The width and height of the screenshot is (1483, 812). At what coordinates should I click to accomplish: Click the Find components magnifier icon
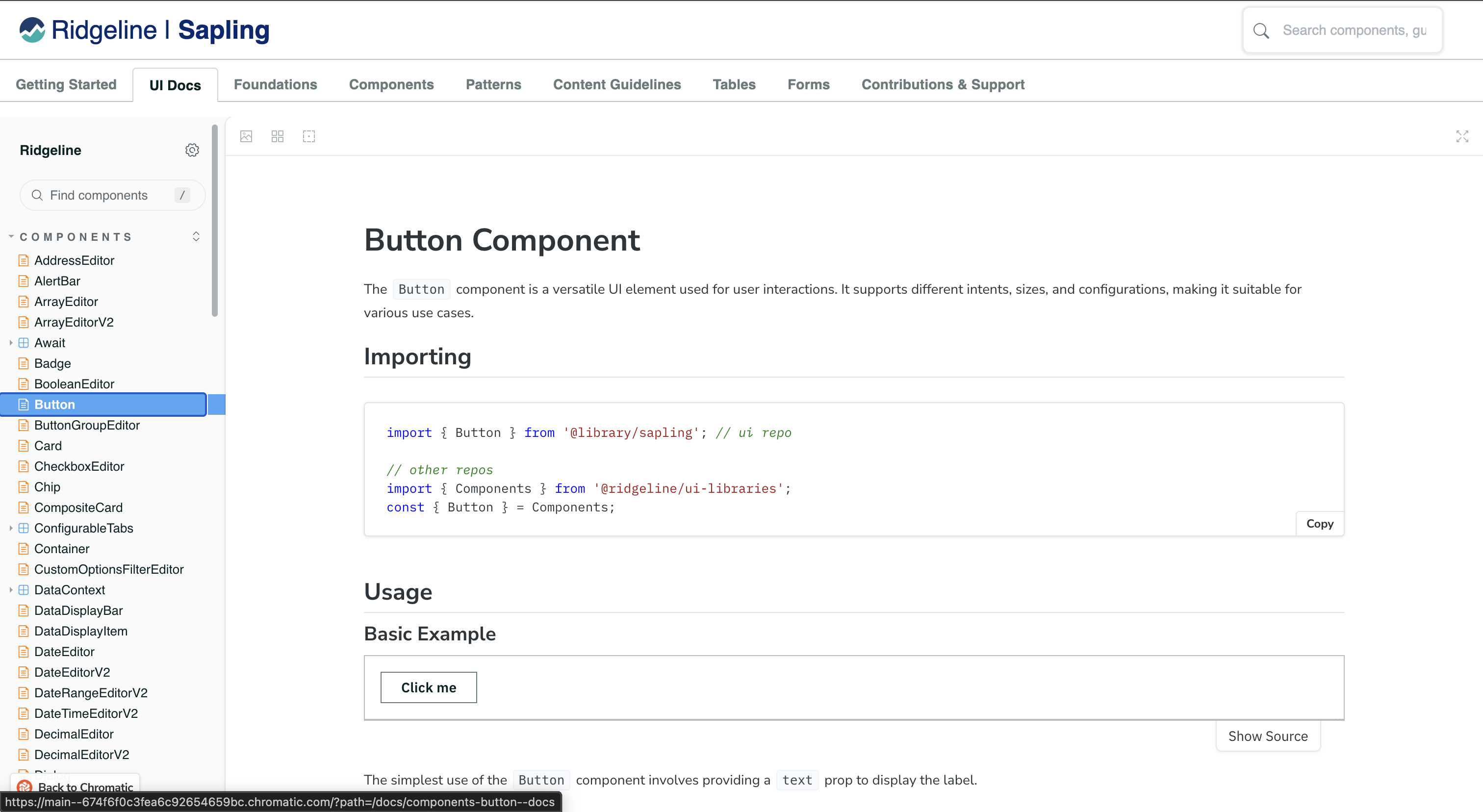[37, 195]
